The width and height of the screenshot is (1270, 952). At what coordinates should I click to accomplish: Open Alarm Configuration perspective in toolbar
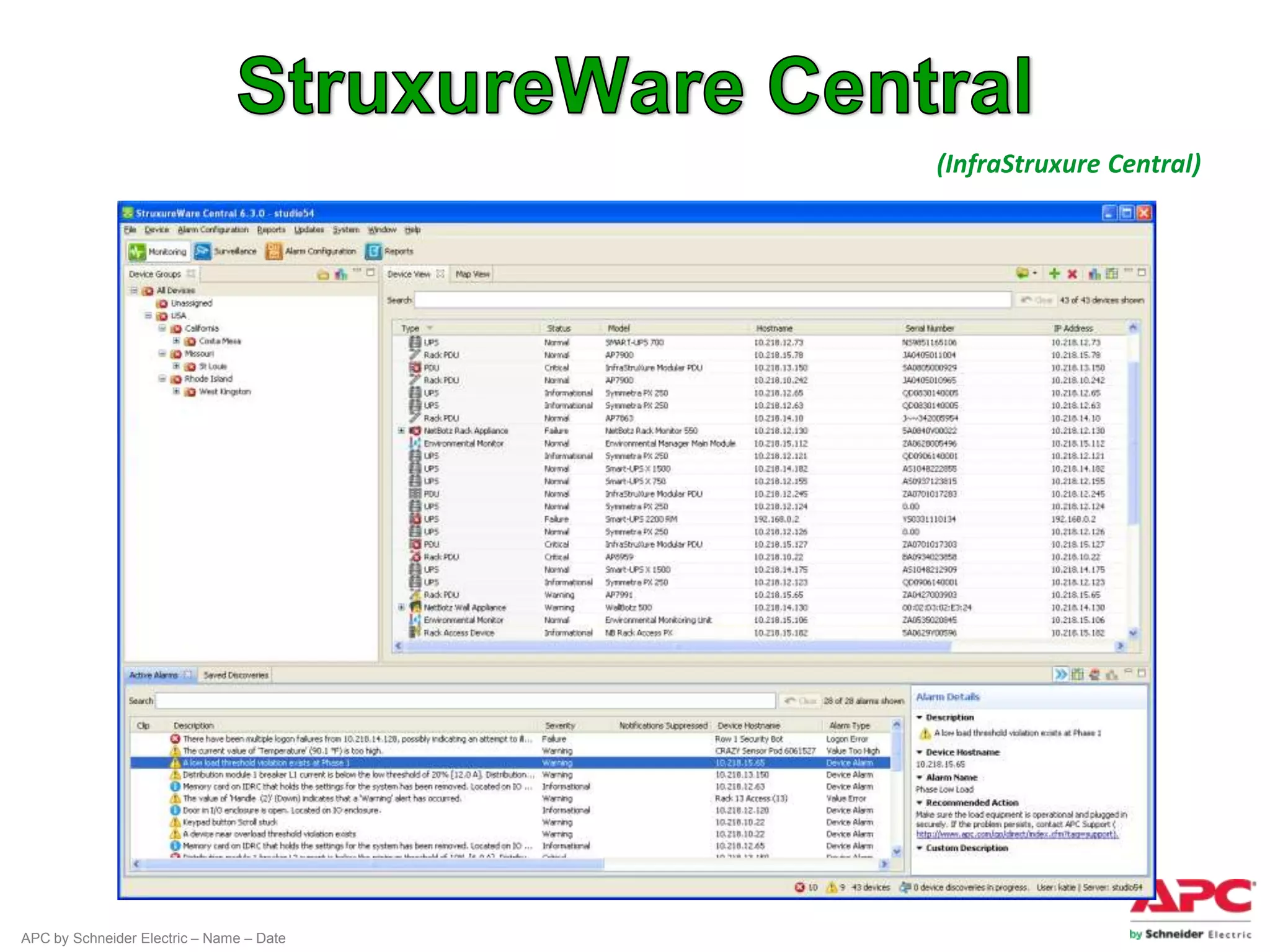(311, 252)
